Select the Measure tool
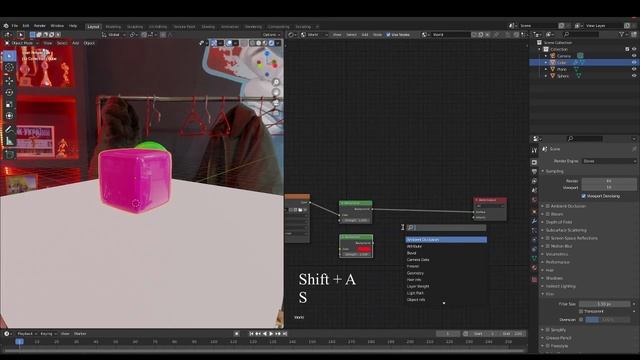This screenshot has width=640, height=360. pyautogui.click(x=9, y=141)
